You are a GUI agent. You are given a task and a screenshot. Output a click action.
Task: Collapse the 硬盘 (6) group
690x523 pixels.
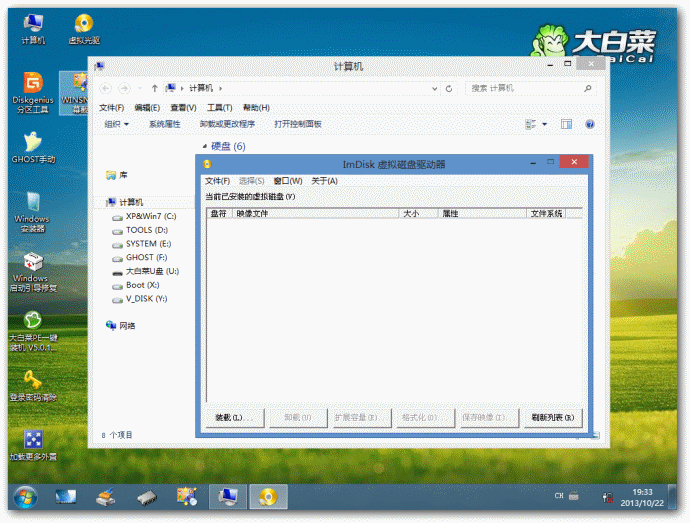coord(204,146)
